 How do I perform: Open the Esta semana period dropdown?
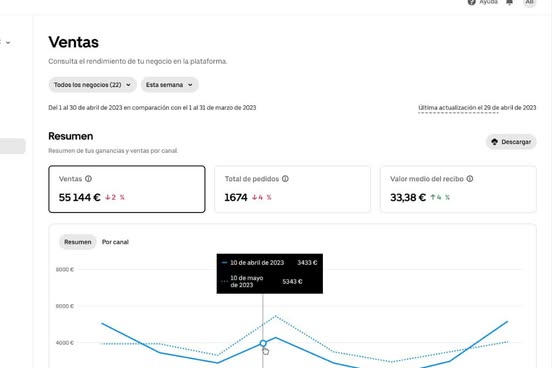170,85
